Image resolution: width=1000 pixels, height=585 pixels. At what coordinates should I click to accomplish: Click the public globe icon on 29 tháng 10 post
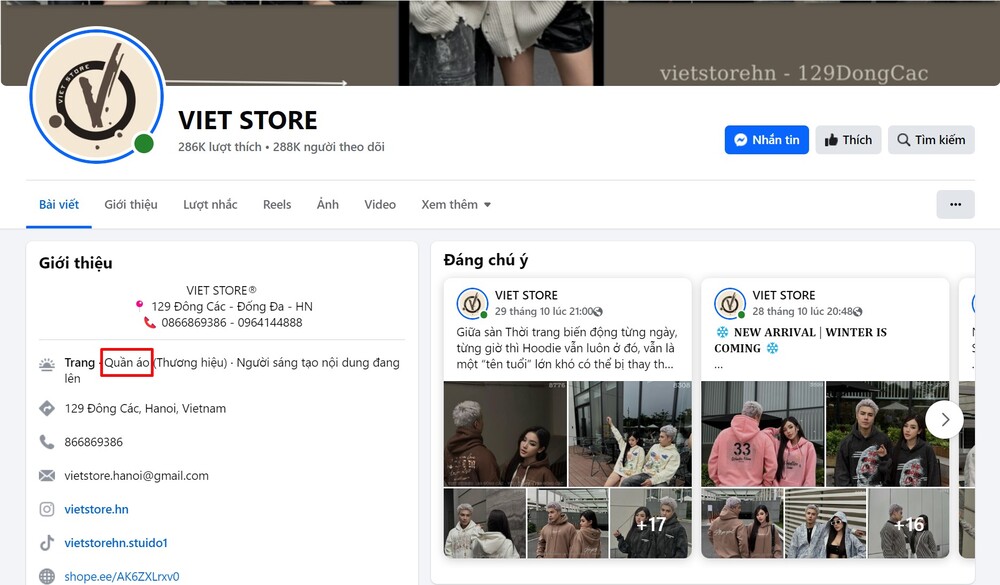pyautogui.click(x=598, y=312)
